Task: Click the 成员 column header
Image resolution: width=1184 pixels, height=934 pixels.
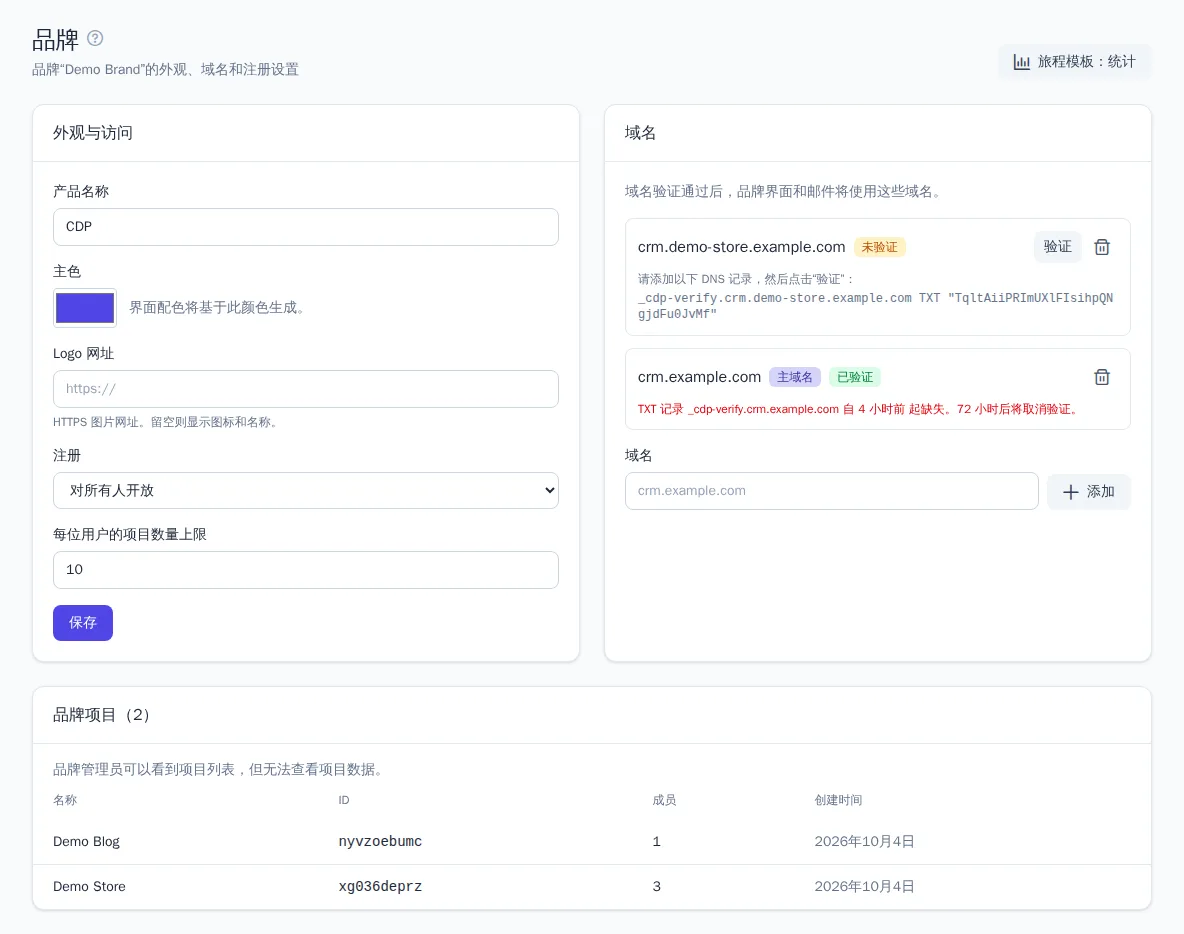Action: click(664, 800)
